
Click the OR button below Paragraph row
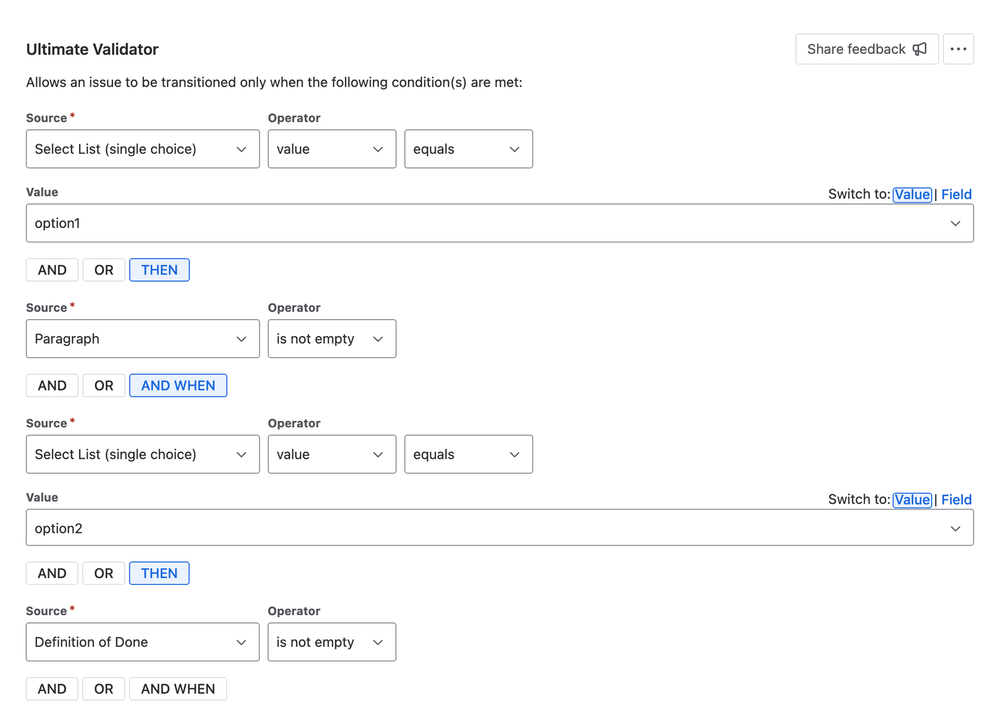coord(104,386)
